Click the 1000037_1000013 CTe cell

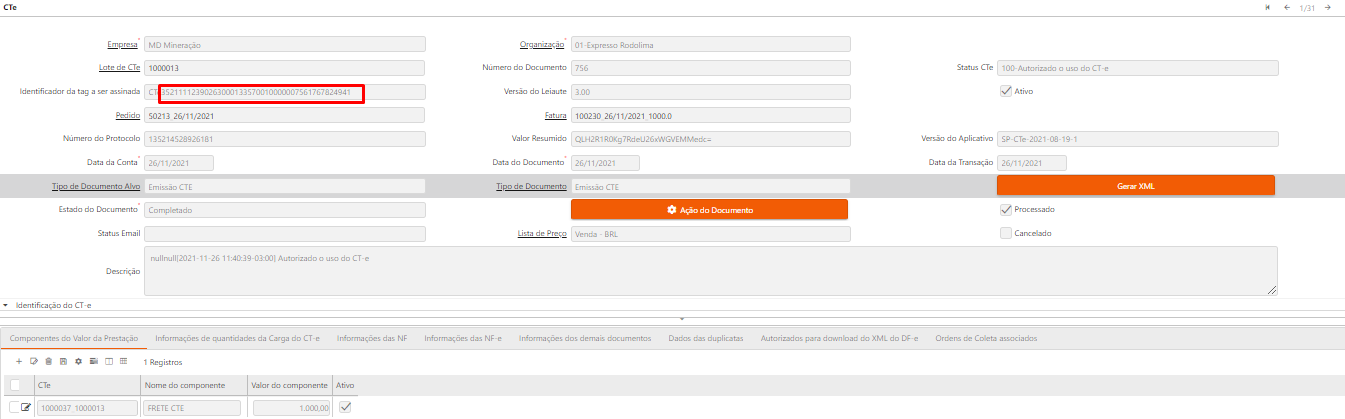coord(85,407)
